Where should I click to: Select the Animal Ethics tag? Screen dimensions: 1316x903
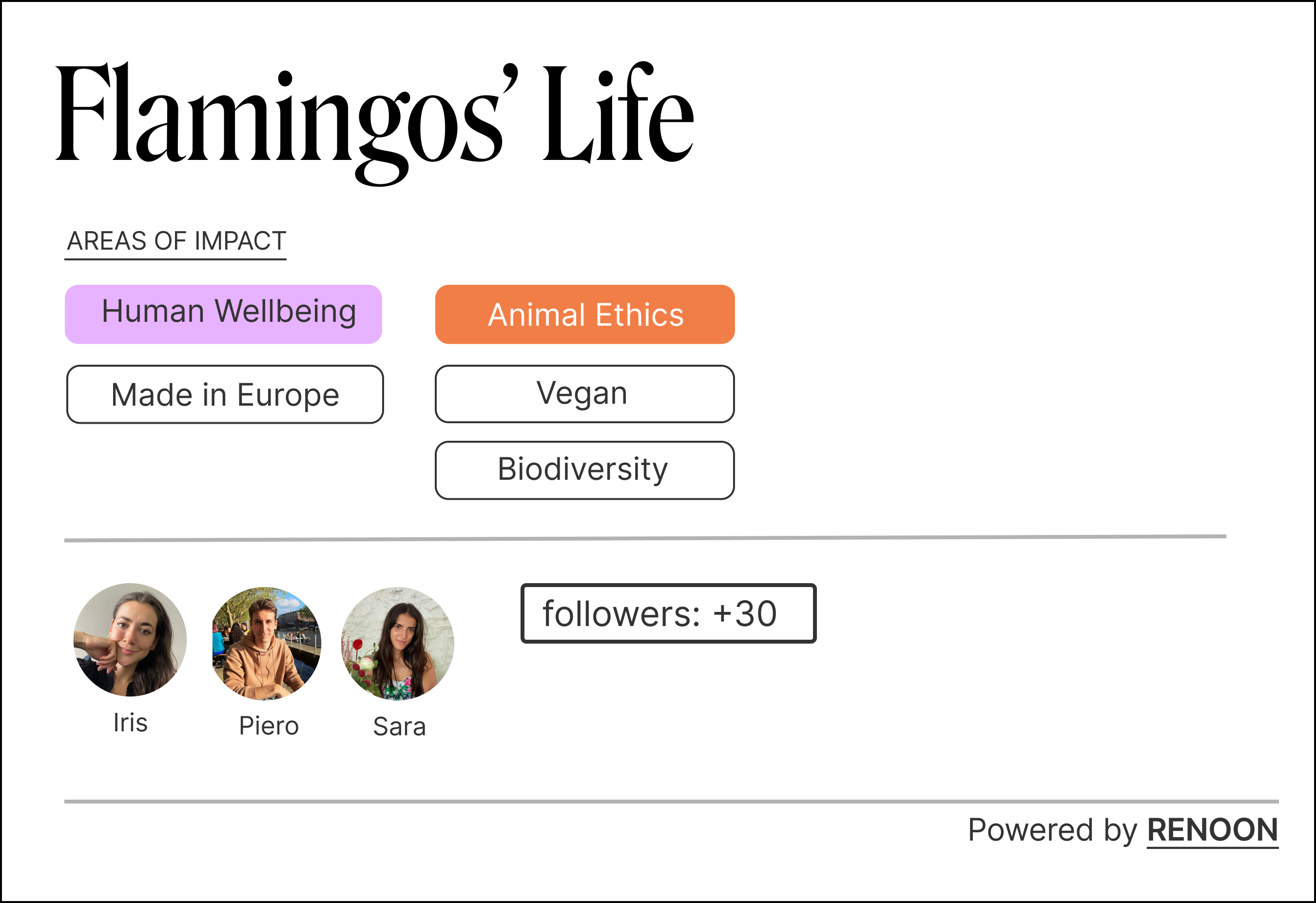(x=585, y=314)
